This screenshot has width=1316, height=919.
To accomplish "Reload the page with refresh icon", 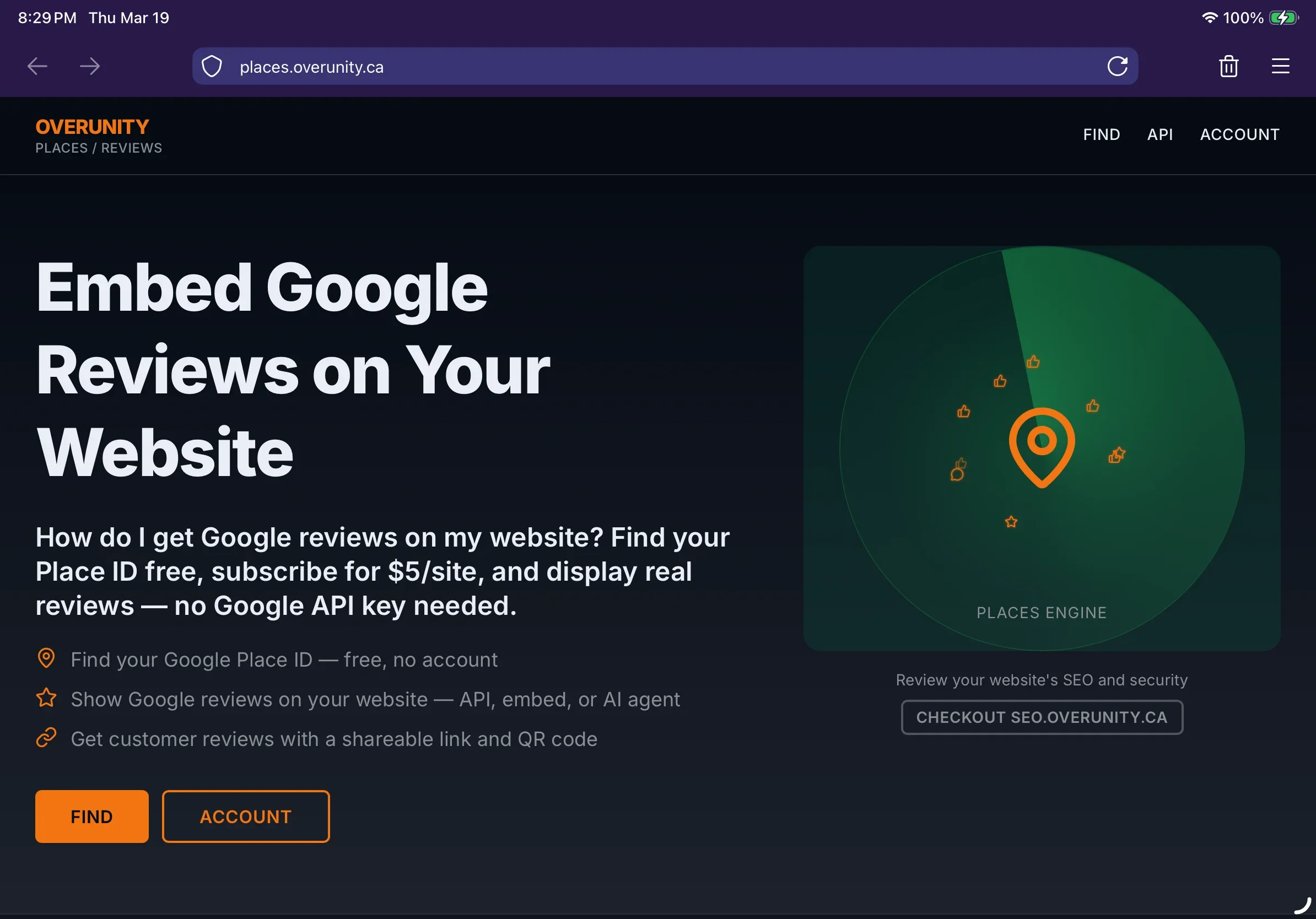I will tap(1117, 67).
